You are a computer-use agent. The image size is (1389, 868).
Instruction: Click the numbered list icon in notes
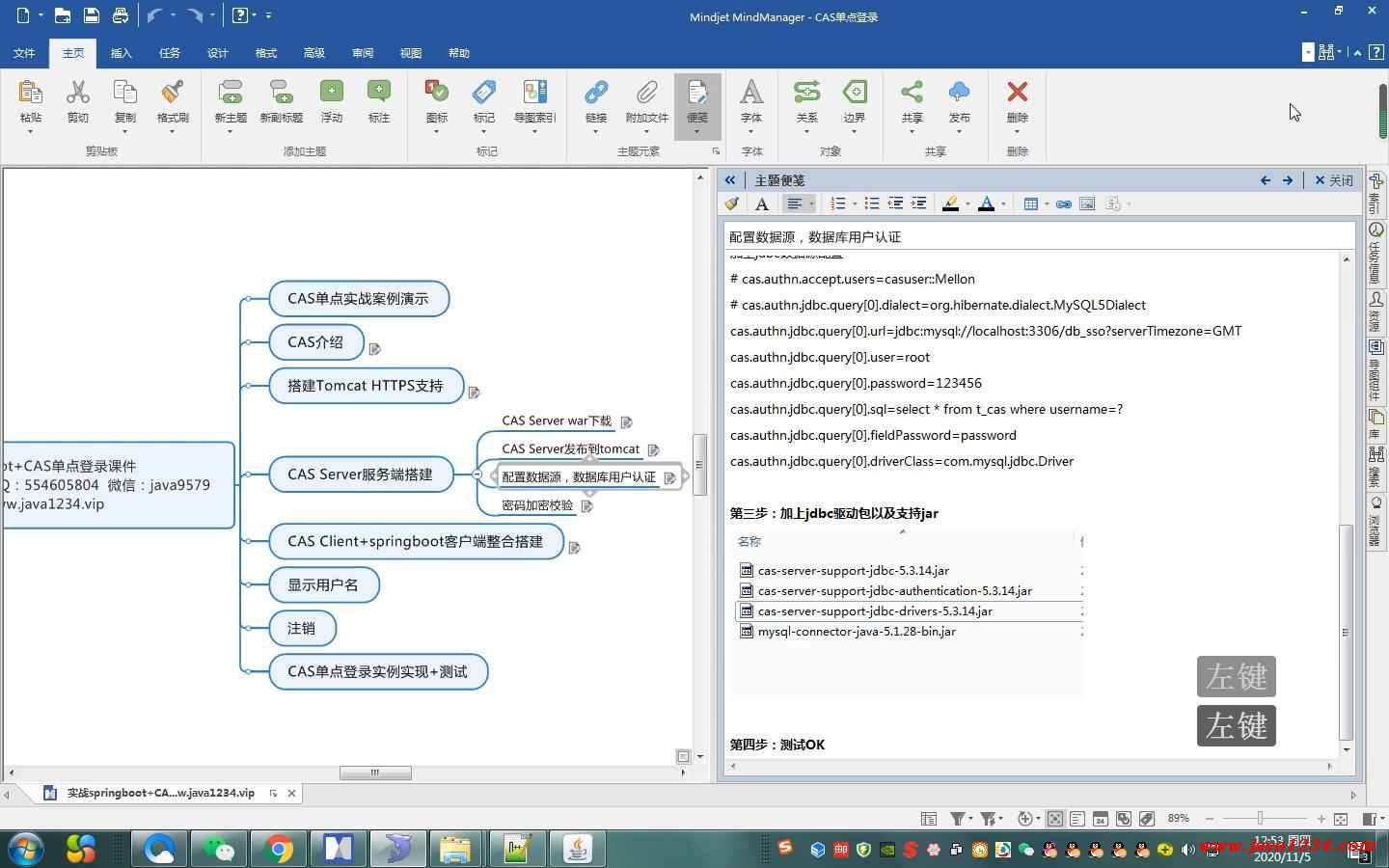point(837,203)
